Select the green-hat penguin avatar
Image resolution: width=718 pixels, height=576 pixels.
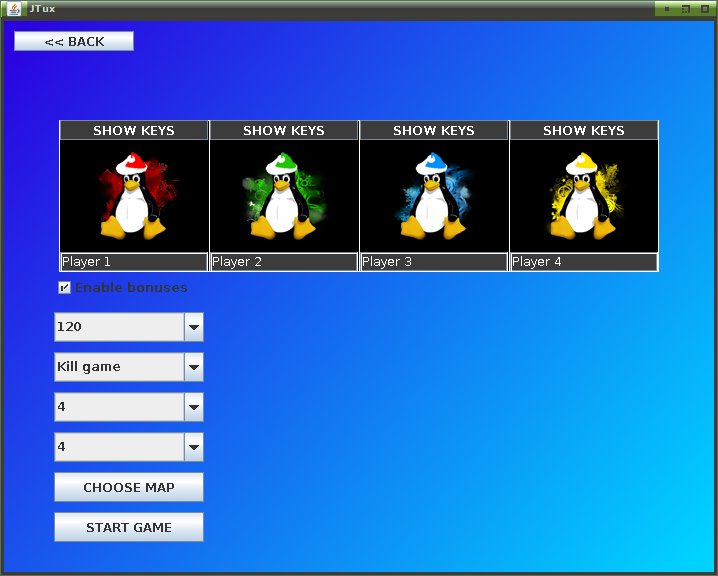coord(283,196)
